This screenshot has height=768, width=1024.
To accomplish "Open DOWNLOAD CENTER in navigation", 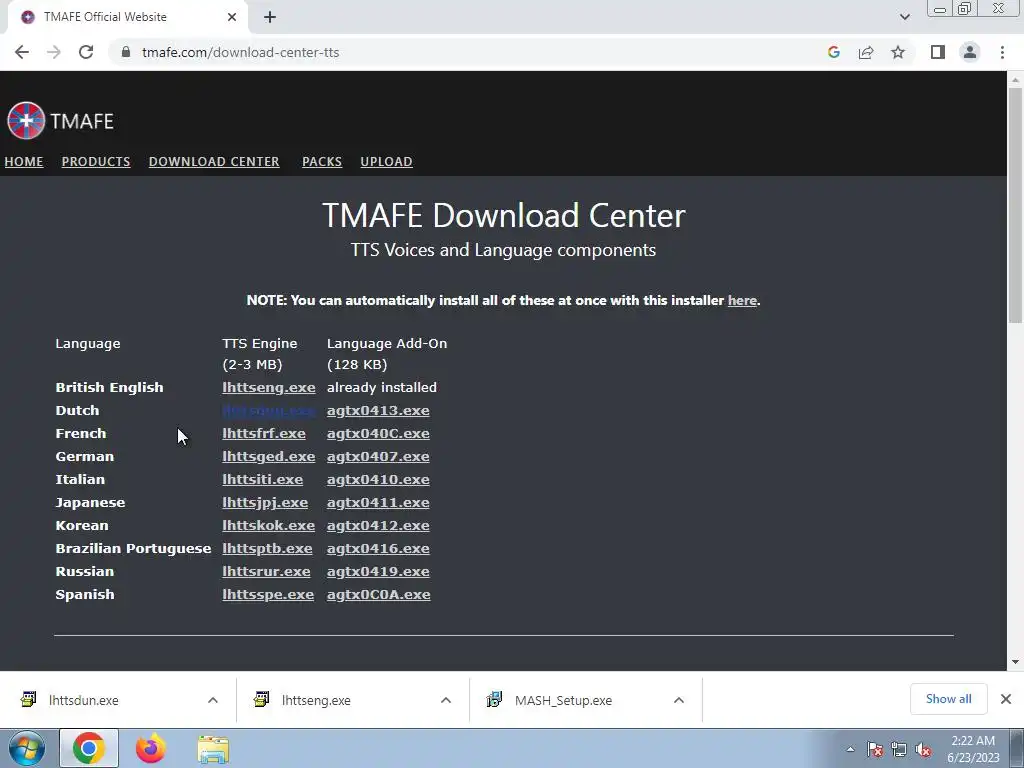I will click(x=214, y=161).
